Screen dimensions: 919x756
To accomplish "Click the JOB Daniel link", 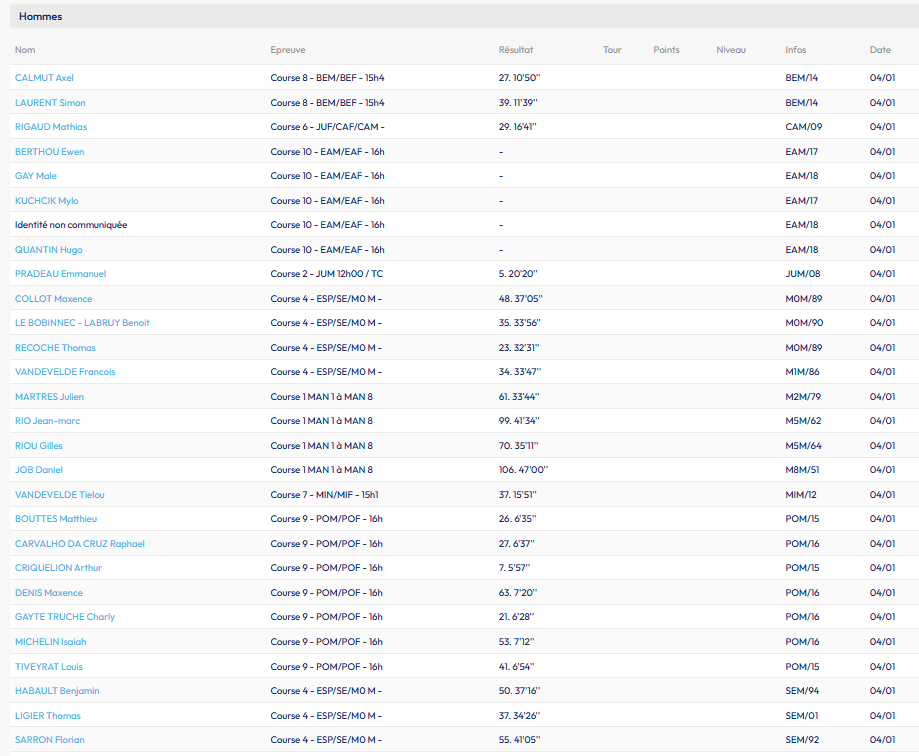I will [x=39, y=470].
